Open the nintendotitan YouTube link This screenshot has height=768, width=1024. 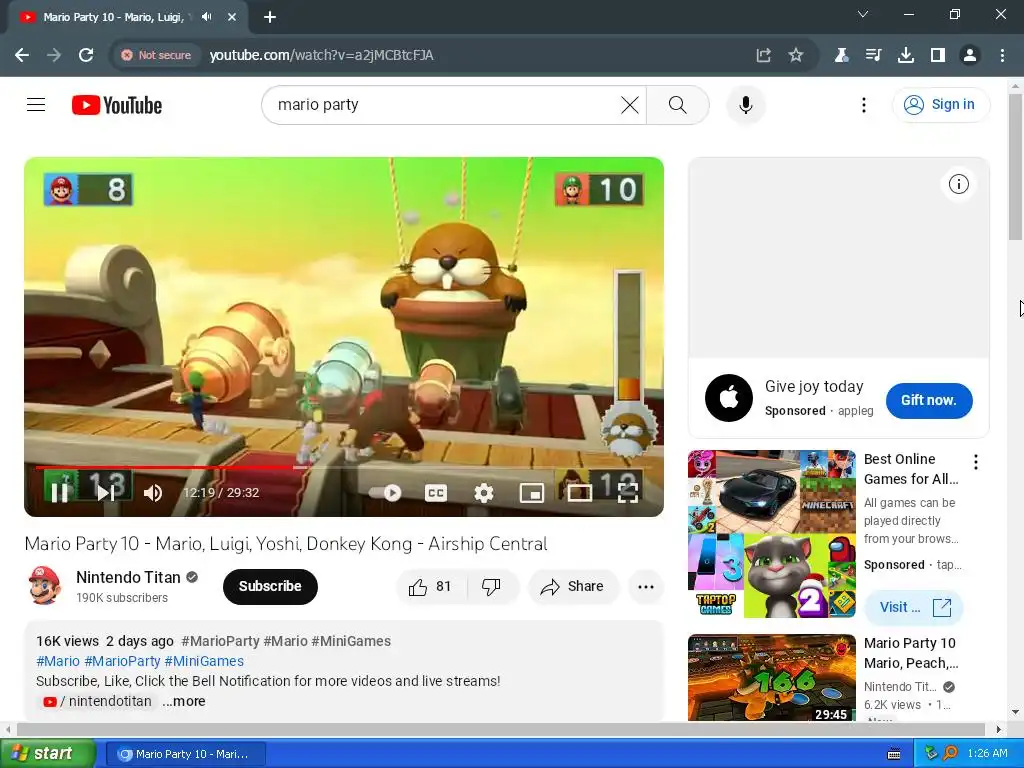tap(97, 701)
